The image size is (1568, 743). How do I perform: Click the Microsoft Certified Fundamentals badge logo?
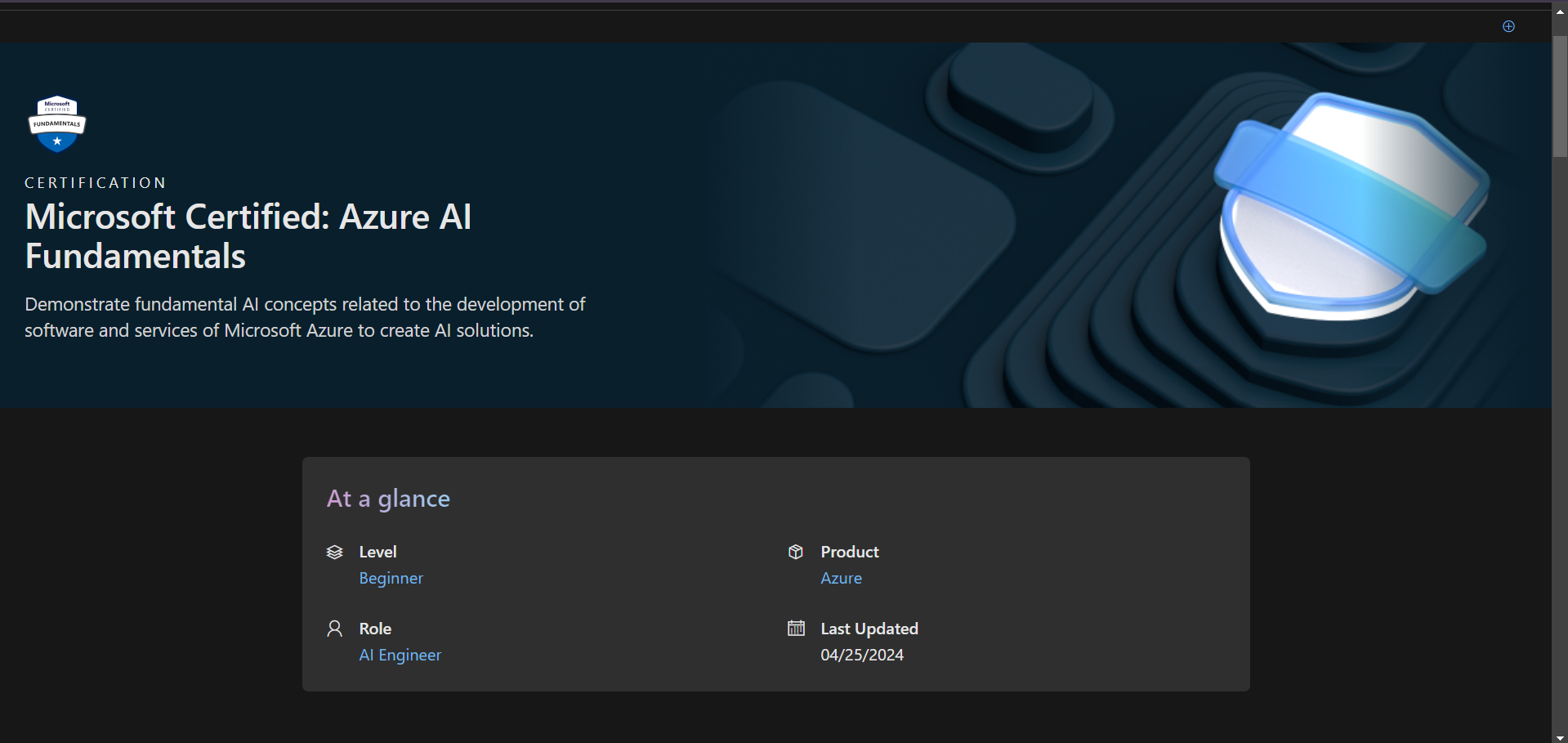(x=56, y=123)
